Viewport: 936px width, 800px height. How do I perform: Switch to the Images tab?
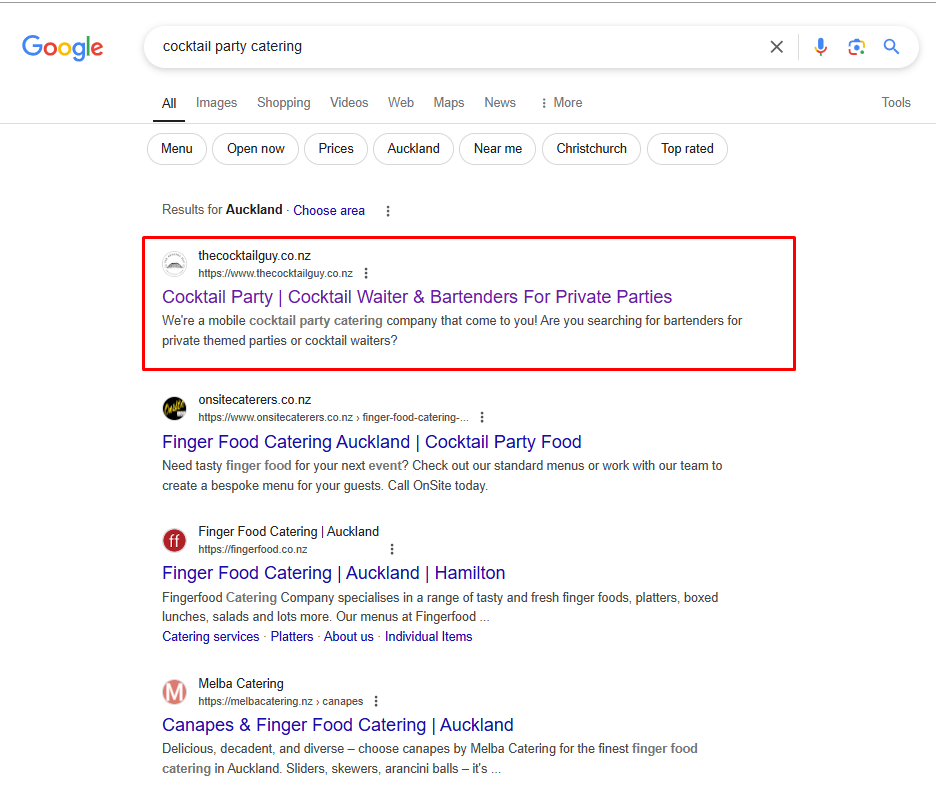[x=216, y=103]
